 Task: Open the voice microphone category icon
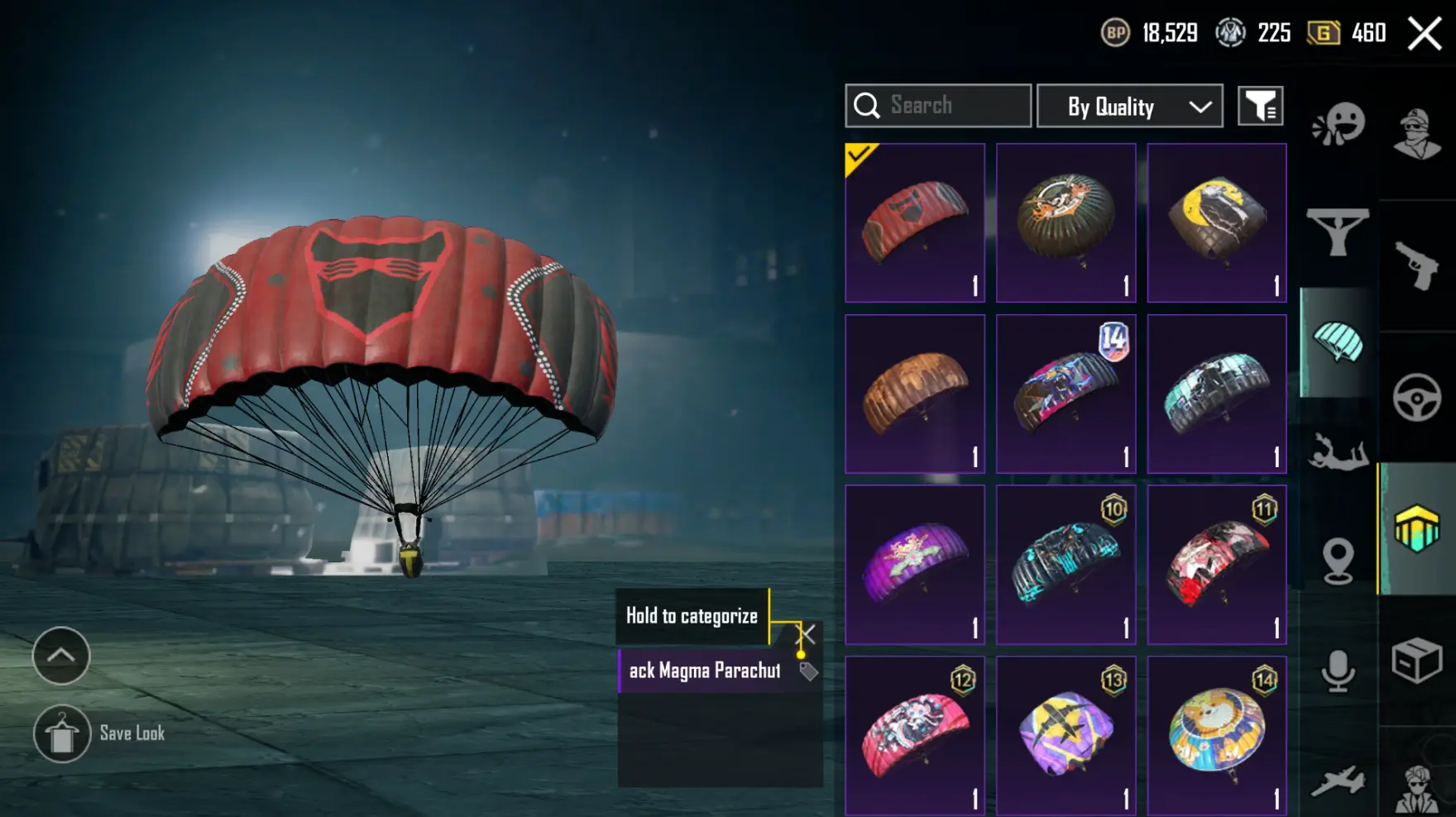1338,671
